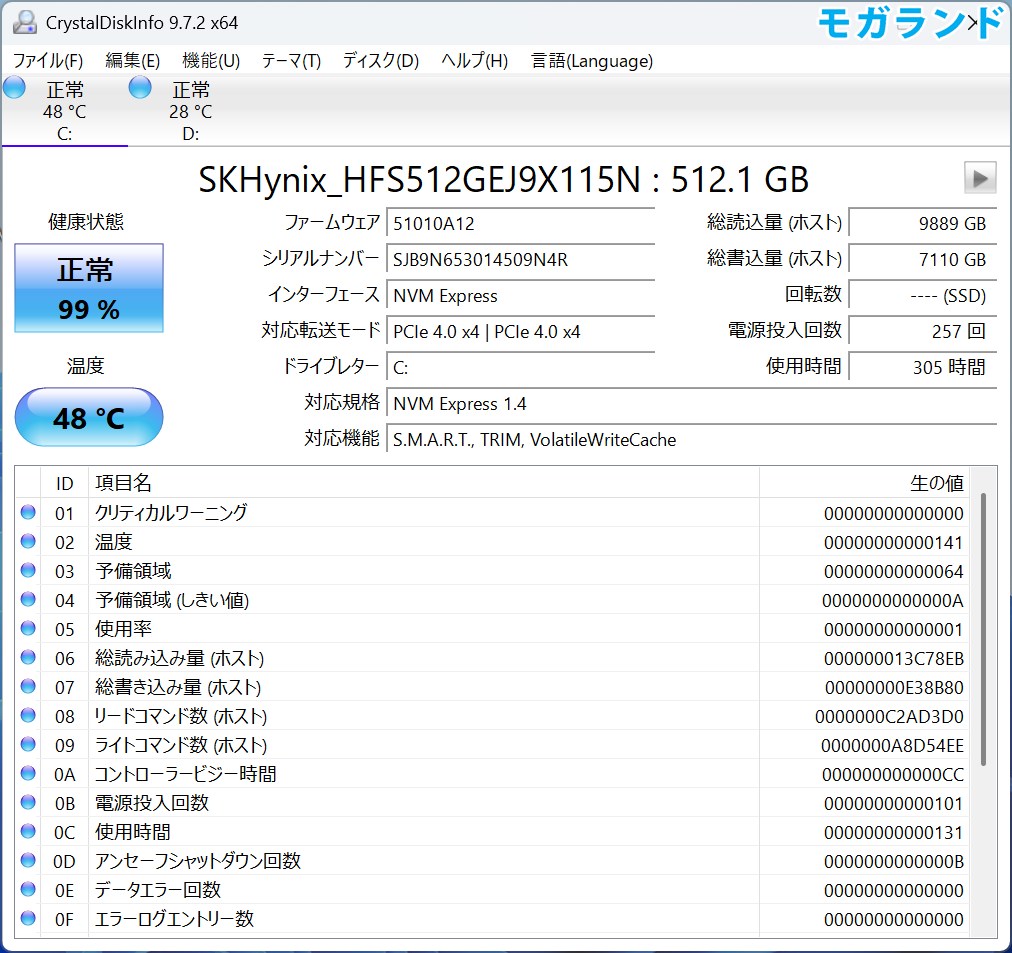The image size is (1012, 953).
Task: Click the blue status dot beside 予備領域
Action: 29,570
